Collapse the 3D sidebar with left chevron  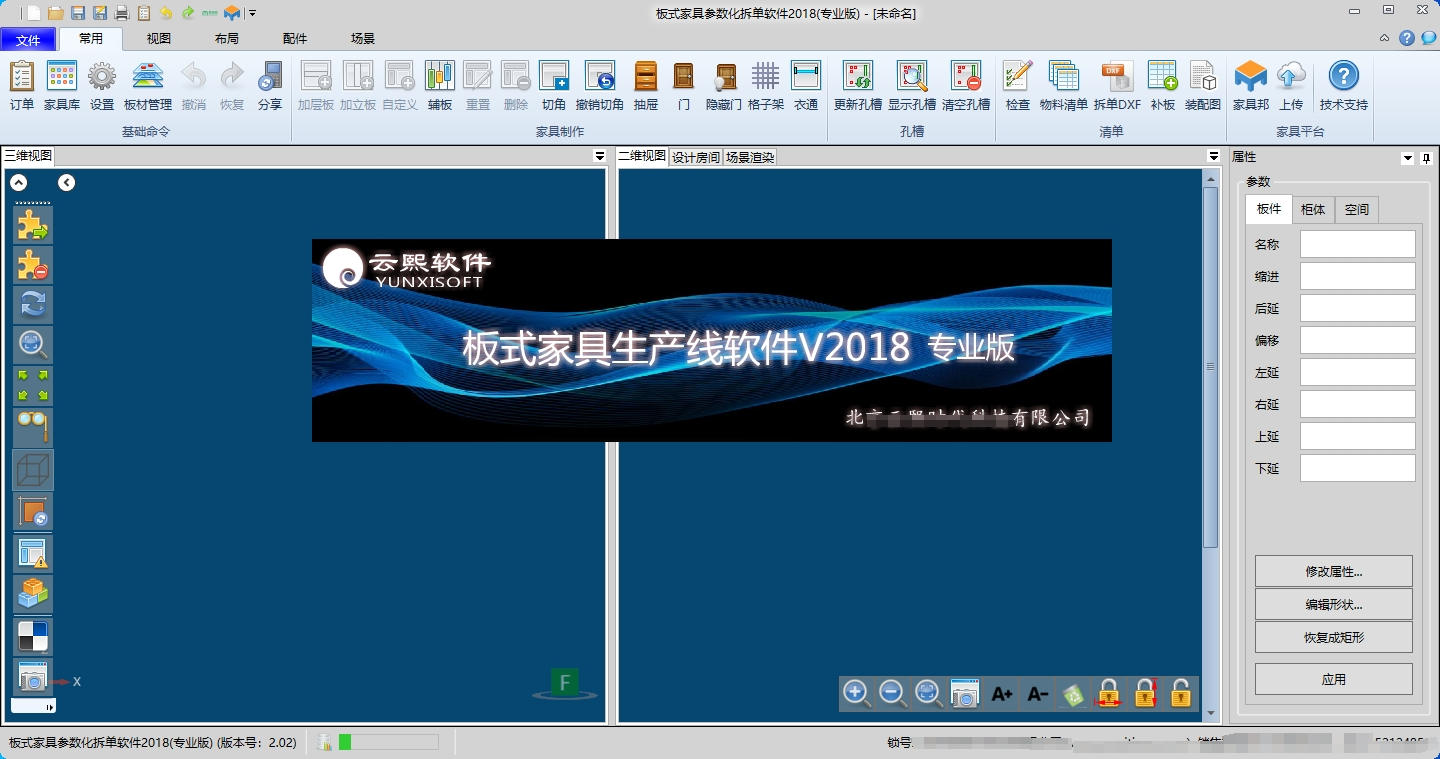(x=66, y=182)
